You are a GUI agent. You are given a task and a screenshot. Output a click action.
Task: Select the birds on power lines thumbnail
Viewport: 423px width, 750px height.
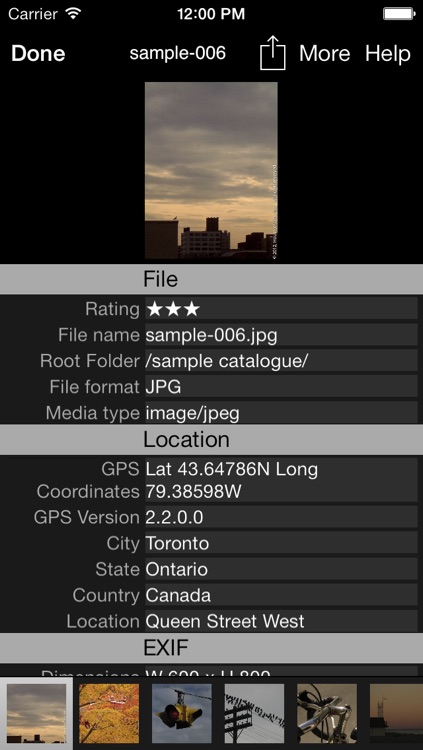coord(255,713)
